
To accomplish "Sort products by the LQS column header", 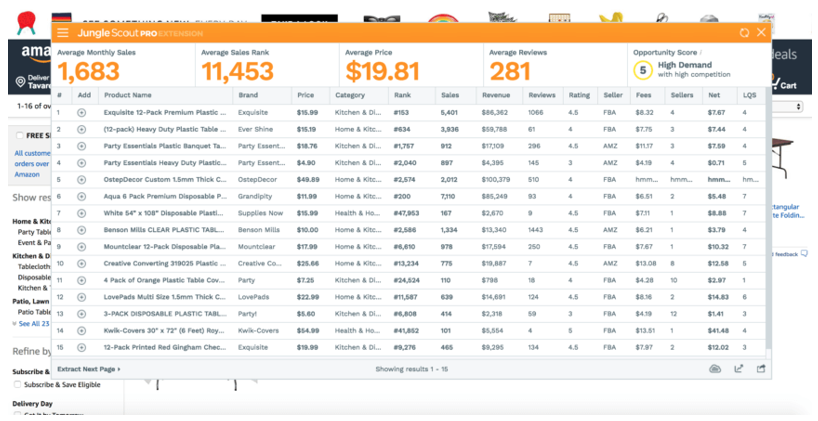I will coord(747,95).
